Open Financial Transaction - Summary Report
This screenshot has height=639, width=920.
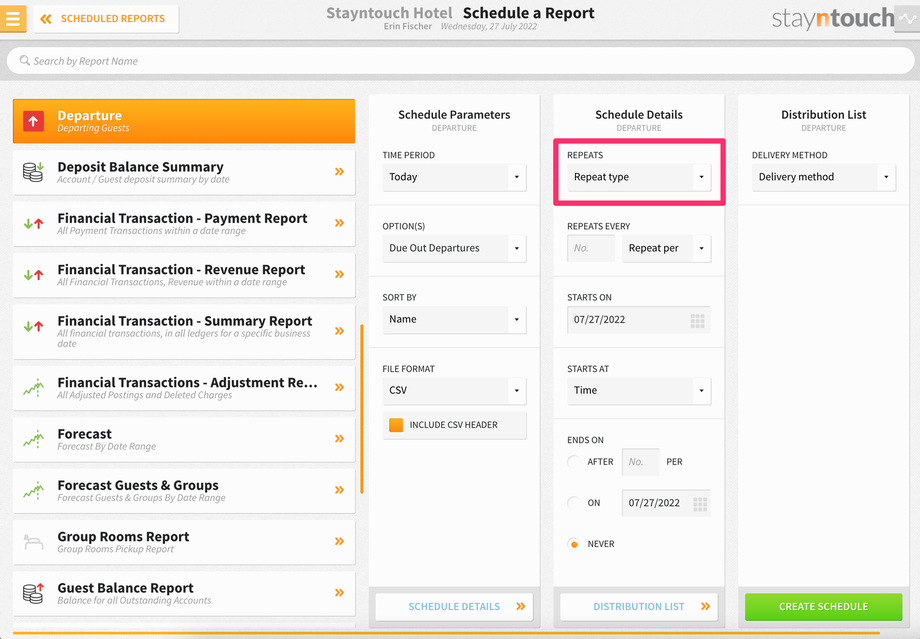tap(184, 332)
